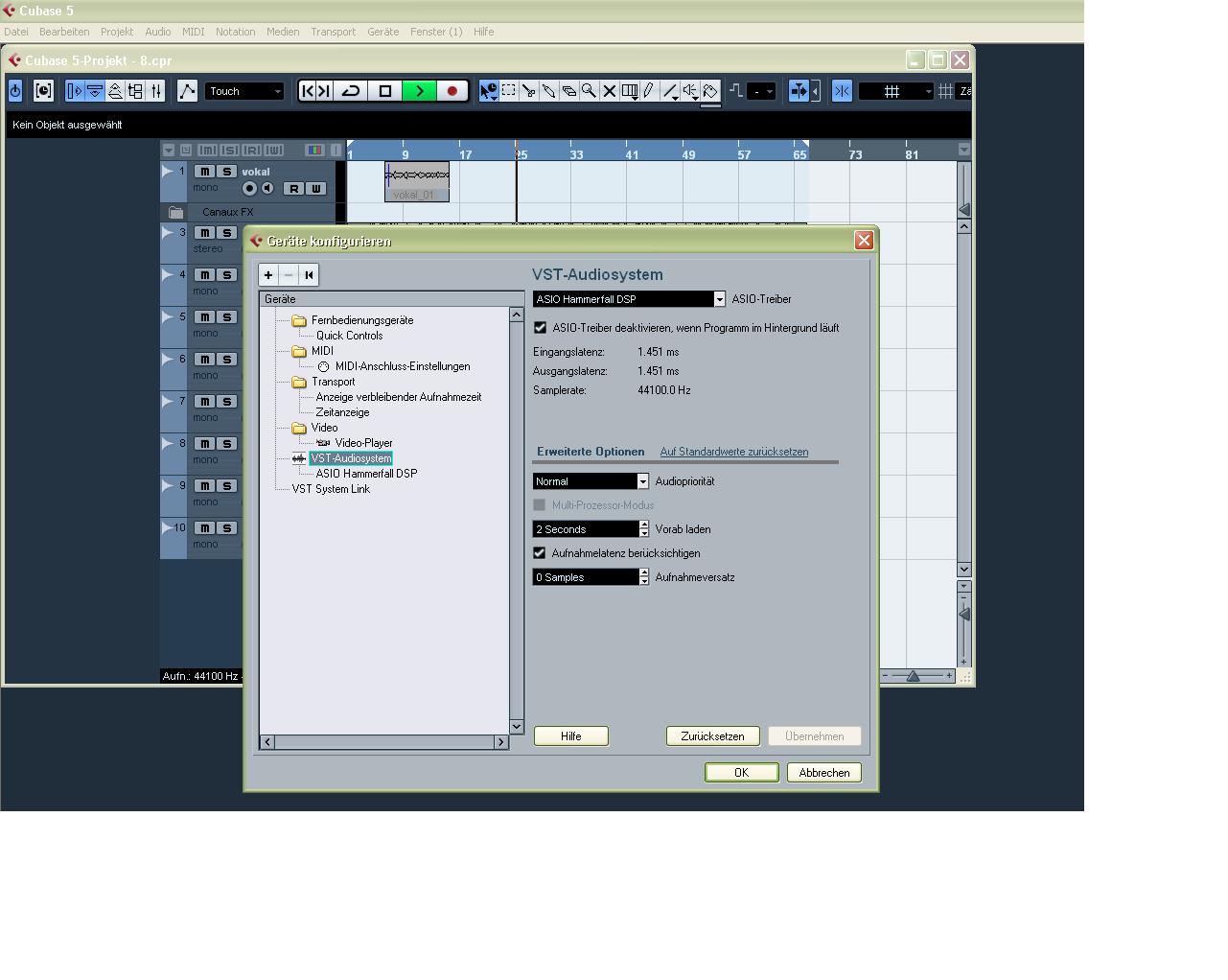
Task: Show the Inspector panel icon
Action: (x=75, y=91)
